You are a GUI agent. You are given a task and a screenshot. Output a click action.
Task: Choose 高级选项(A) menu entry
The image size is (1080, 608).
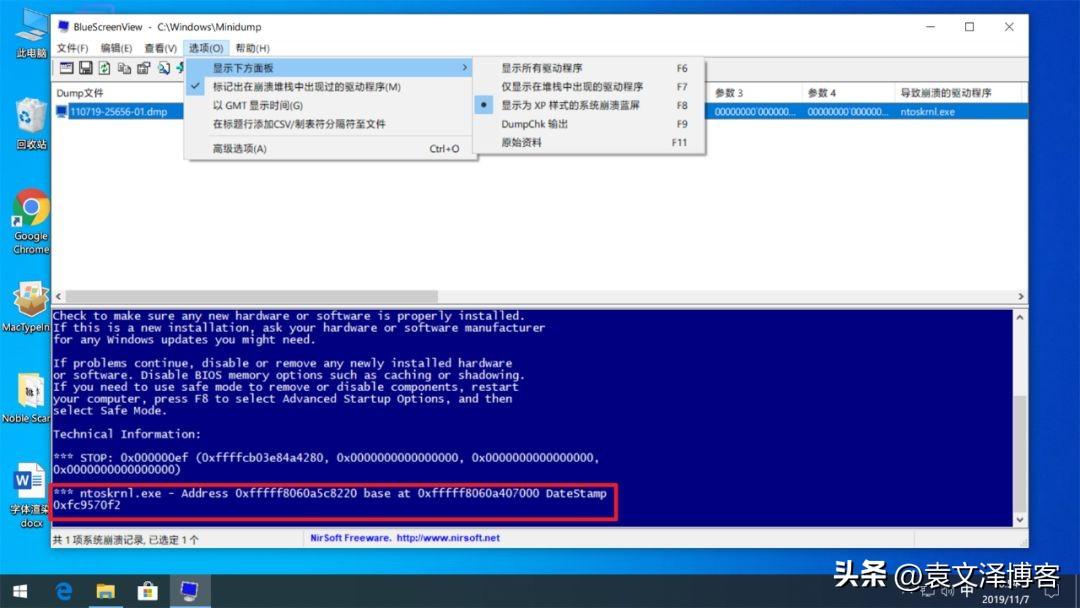[x=331, y=149]
